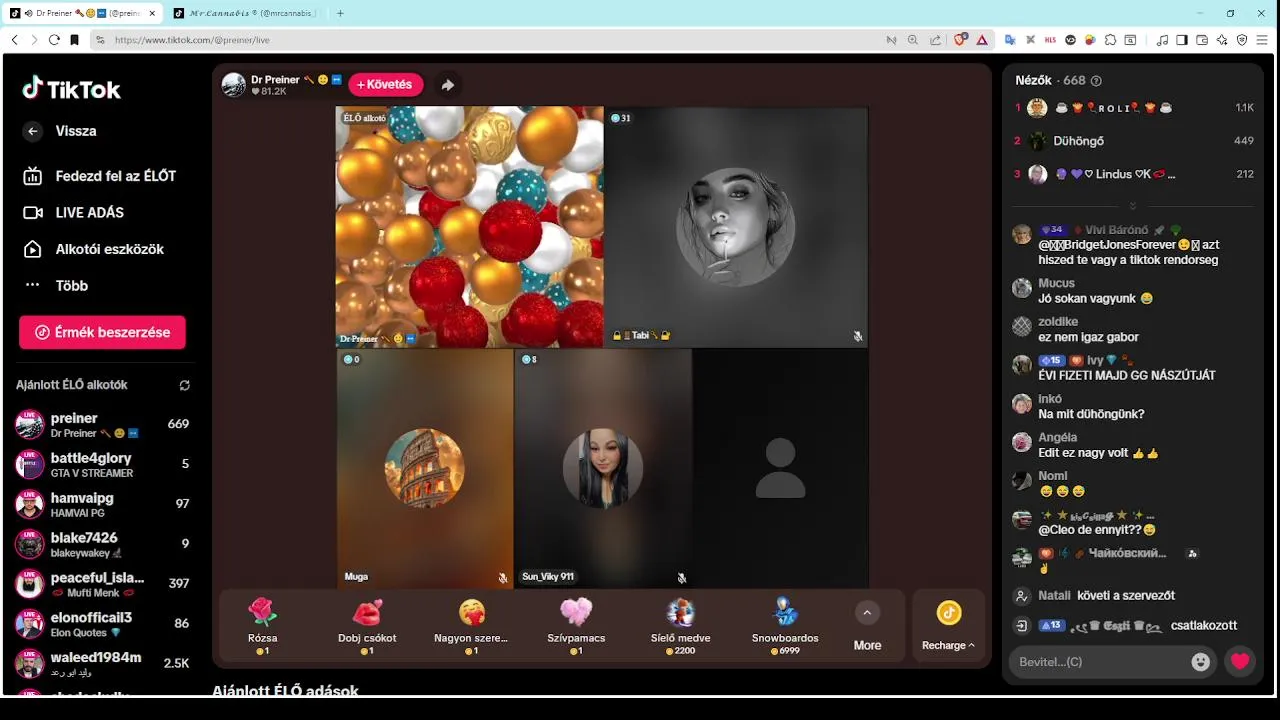Reload the page
This screenshot has height=720, width=1280.
click(x=54, y=40)
